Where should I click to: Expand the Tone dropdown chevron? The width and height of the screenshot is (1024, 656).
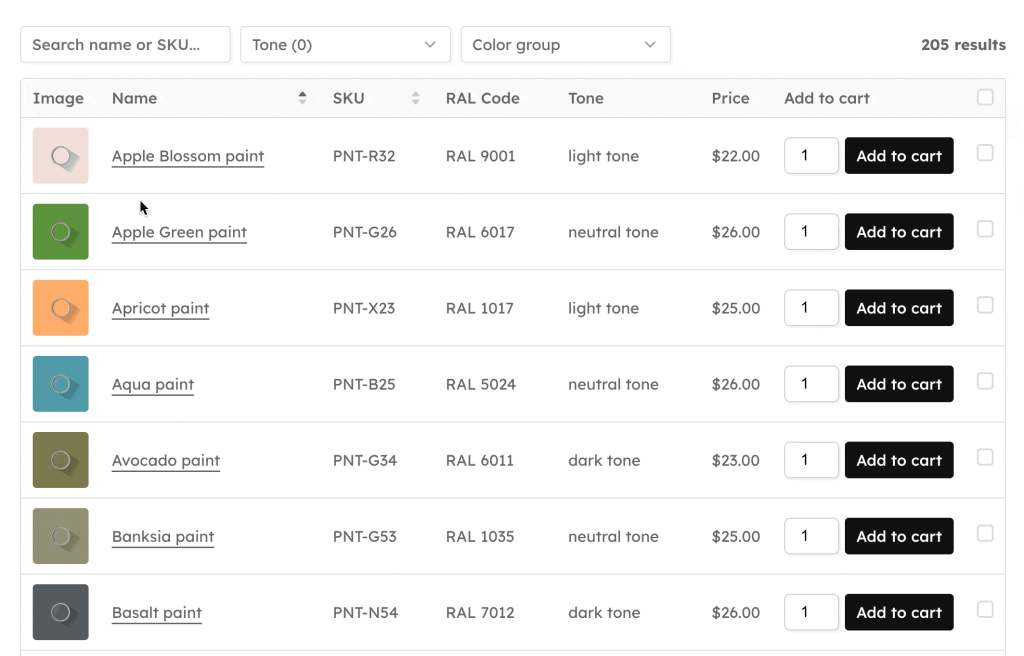click(x=430, y=44)
